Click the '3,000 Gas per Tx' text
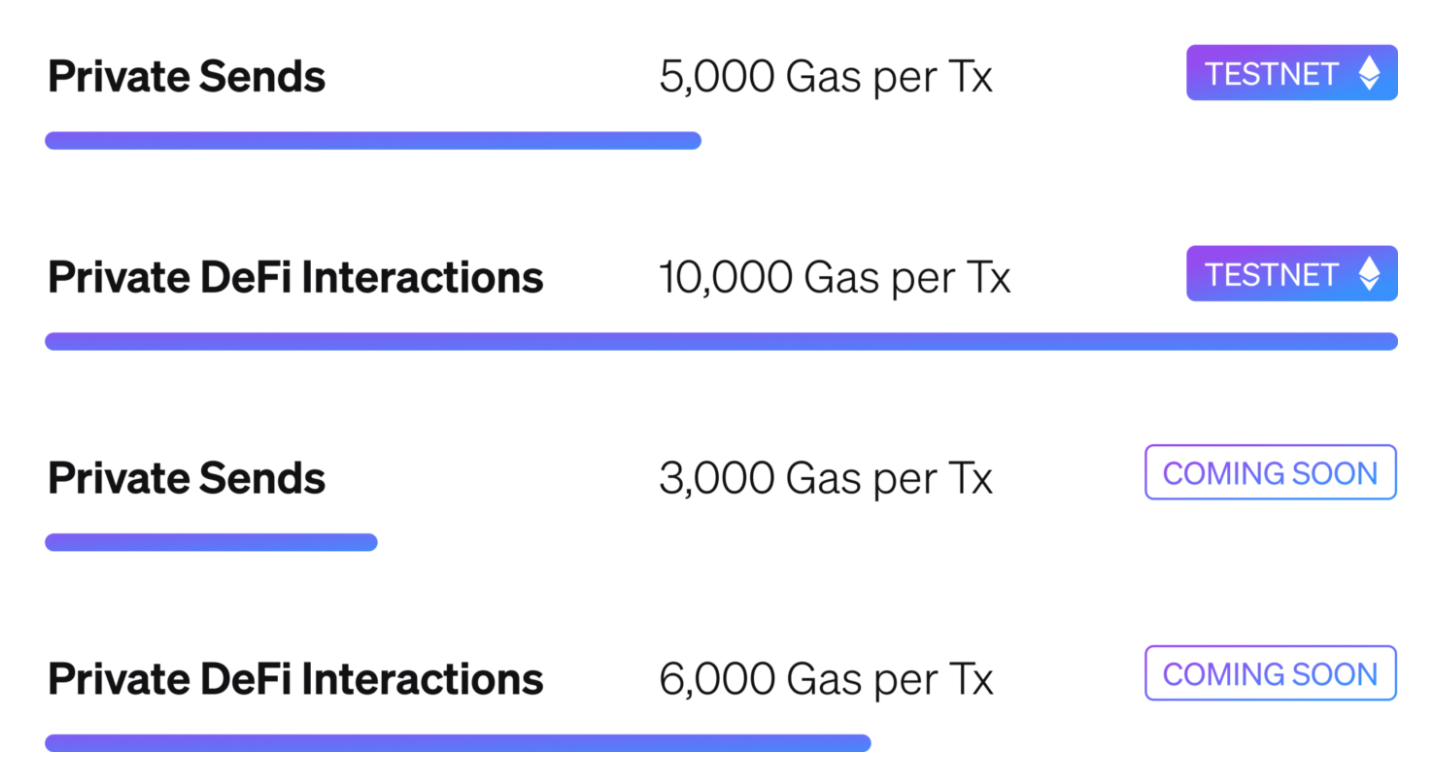 click(826, 478)
